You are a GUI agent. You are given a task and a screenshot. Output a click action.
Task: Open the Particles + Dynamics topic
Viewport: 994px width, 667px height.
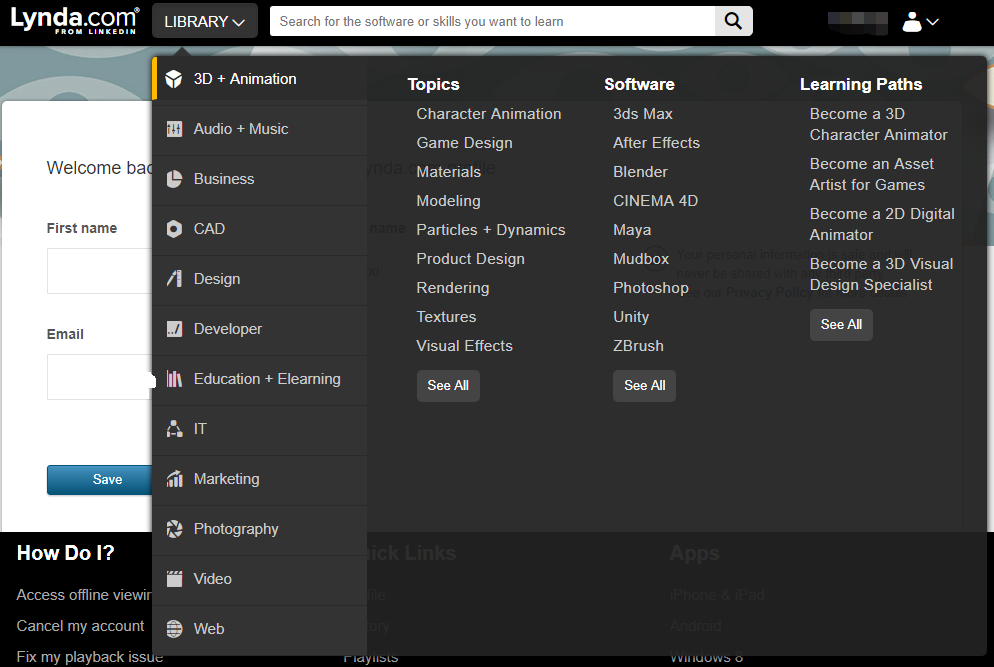[x=491, y=230]
